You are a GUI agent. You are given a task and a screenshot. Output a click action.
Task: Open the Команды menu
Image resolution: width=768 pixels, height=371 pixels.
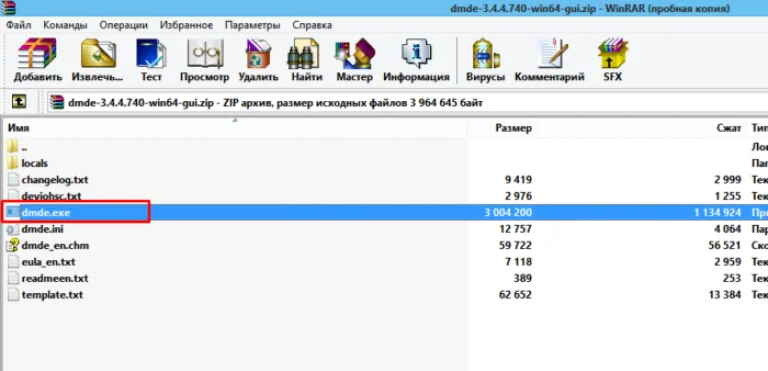[65, 25]
